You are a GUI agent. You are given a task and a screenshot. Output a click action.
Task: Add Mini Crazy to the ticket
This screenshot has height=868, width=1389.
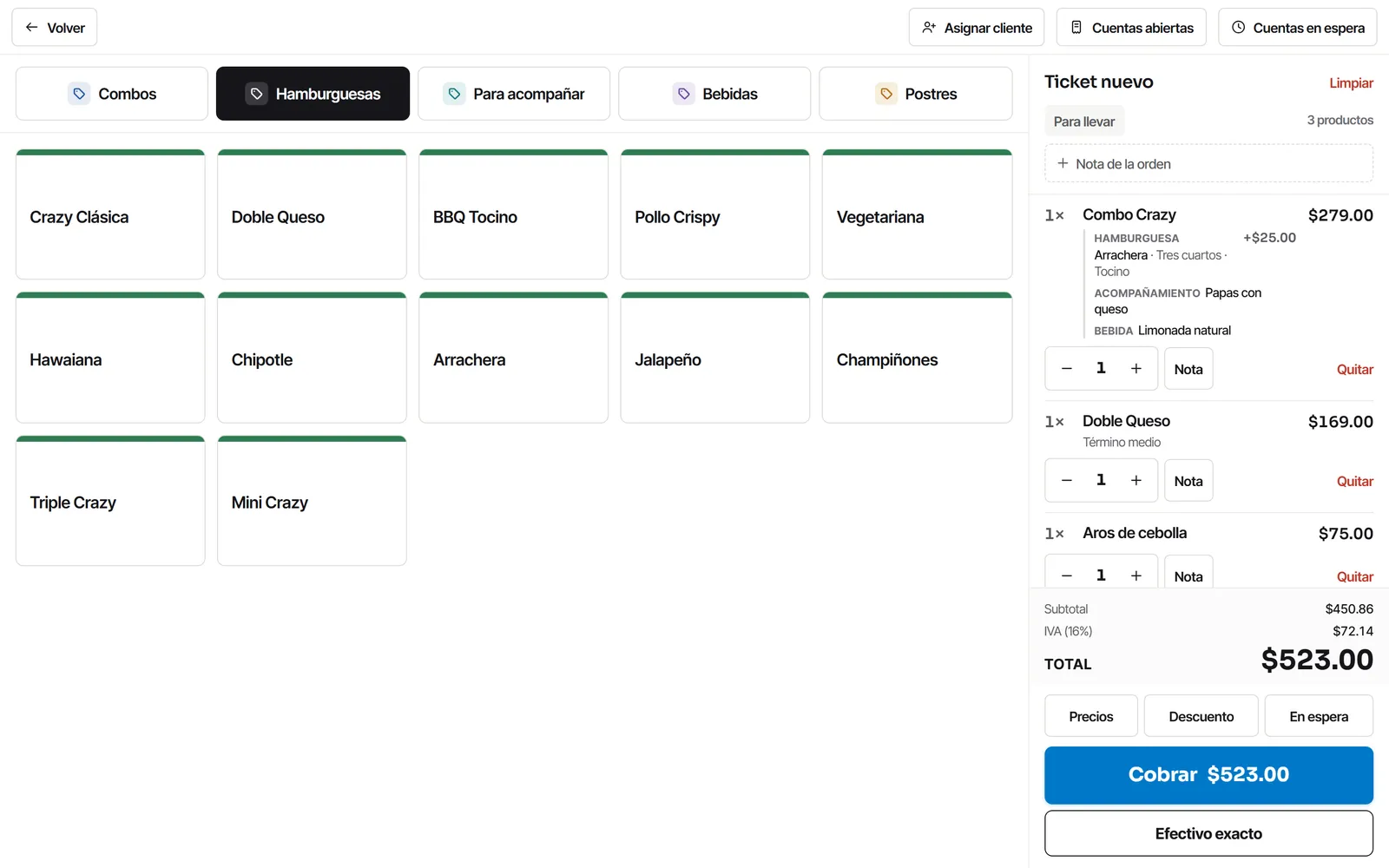[312, 501]
